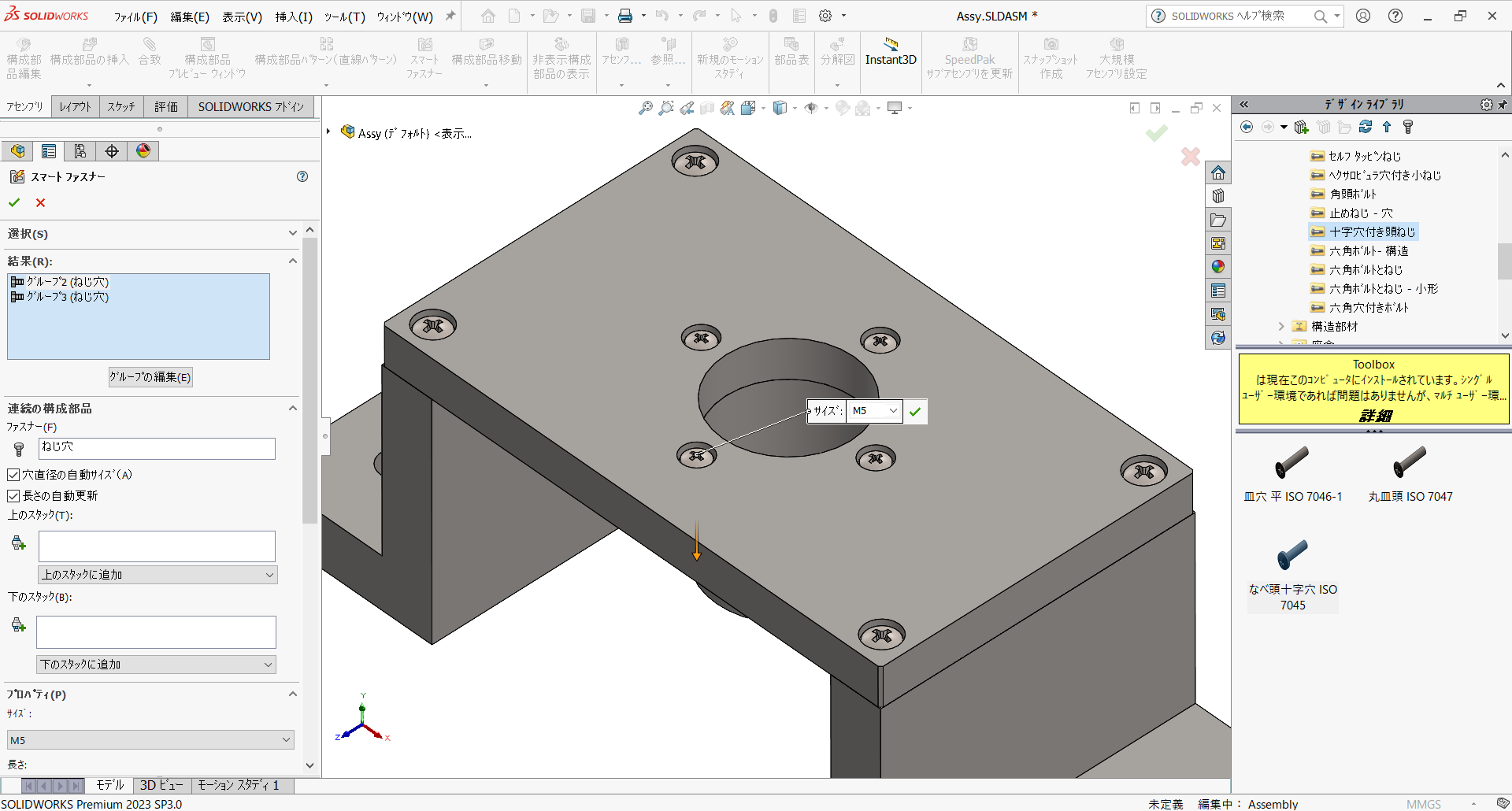1512x811 pixels.
Task: Select 皿穴 平 ISO 7046-1 screw thumbnail
Action: tap(1292, 472)
